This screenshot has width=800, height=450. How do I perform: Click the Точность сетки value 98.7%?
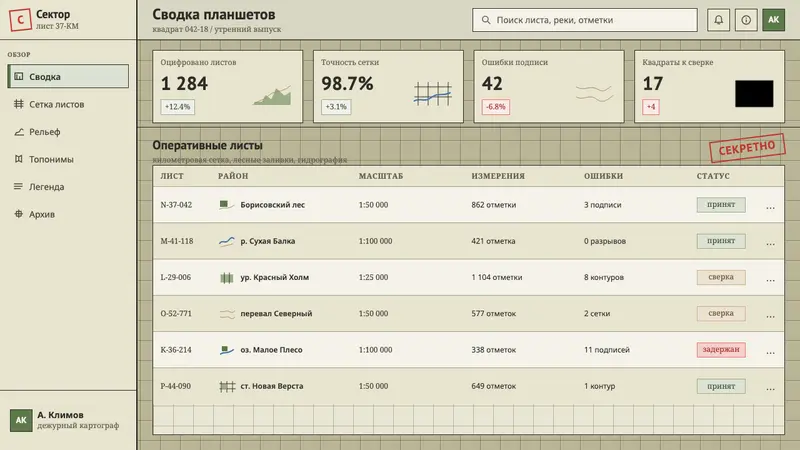pyautogui.click(x=347, y=84)
